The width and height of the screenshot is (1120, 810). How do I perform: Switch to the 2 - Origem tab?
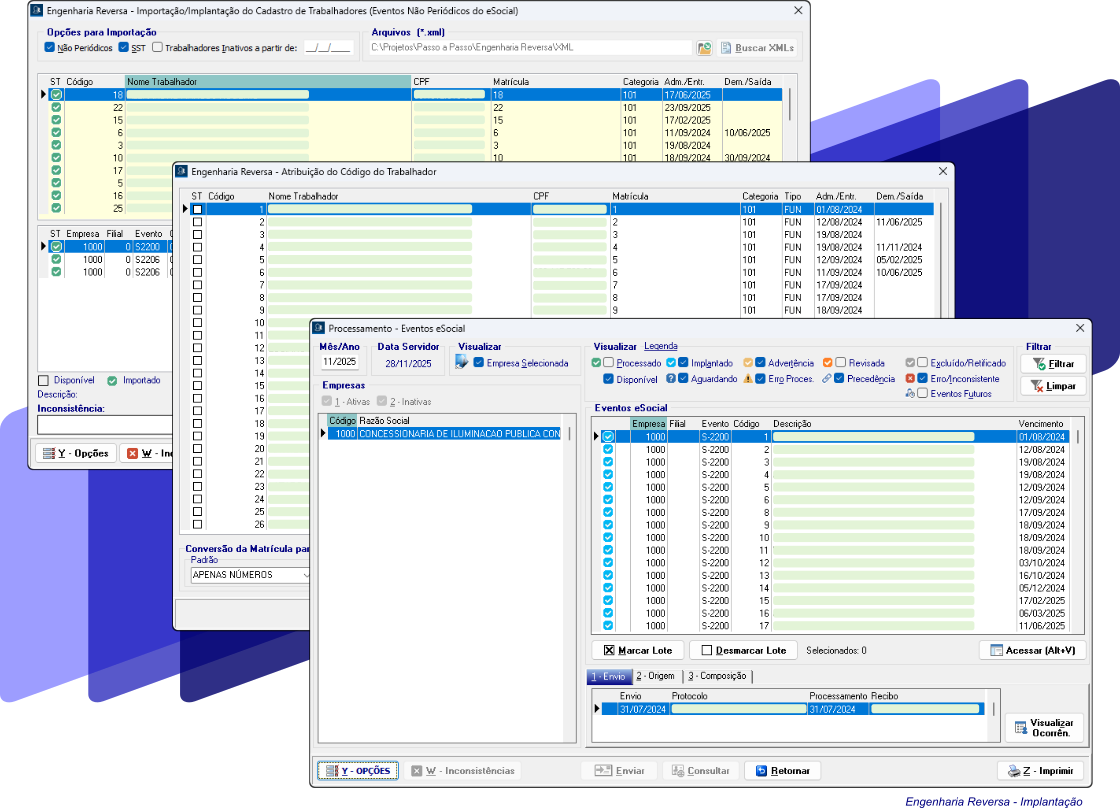point(655,677)
